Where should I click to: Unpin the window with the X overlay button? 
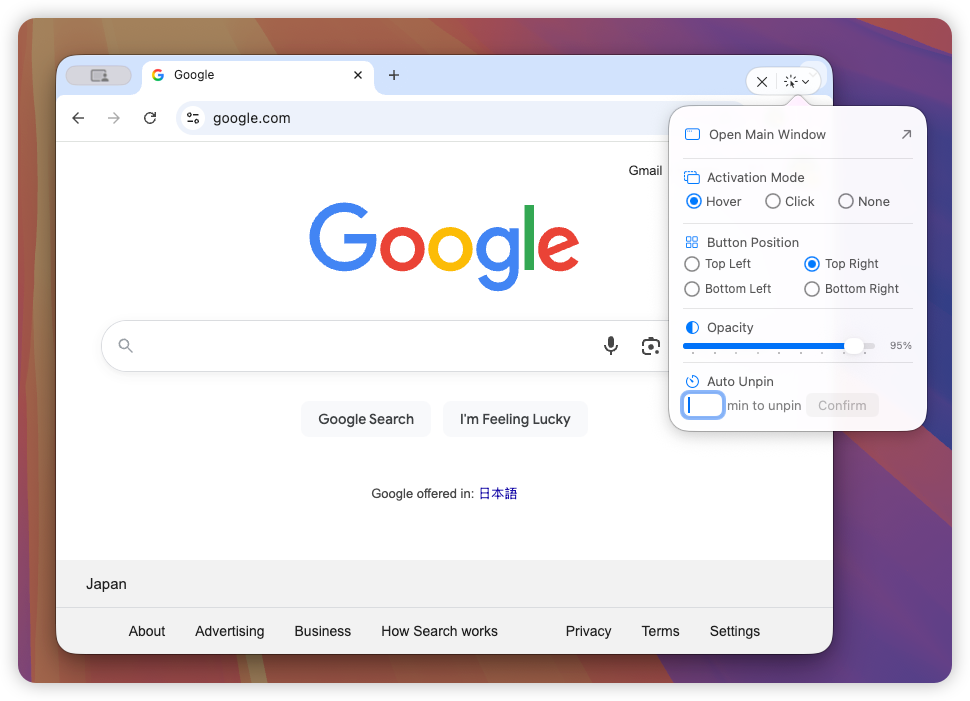[762, 82]
